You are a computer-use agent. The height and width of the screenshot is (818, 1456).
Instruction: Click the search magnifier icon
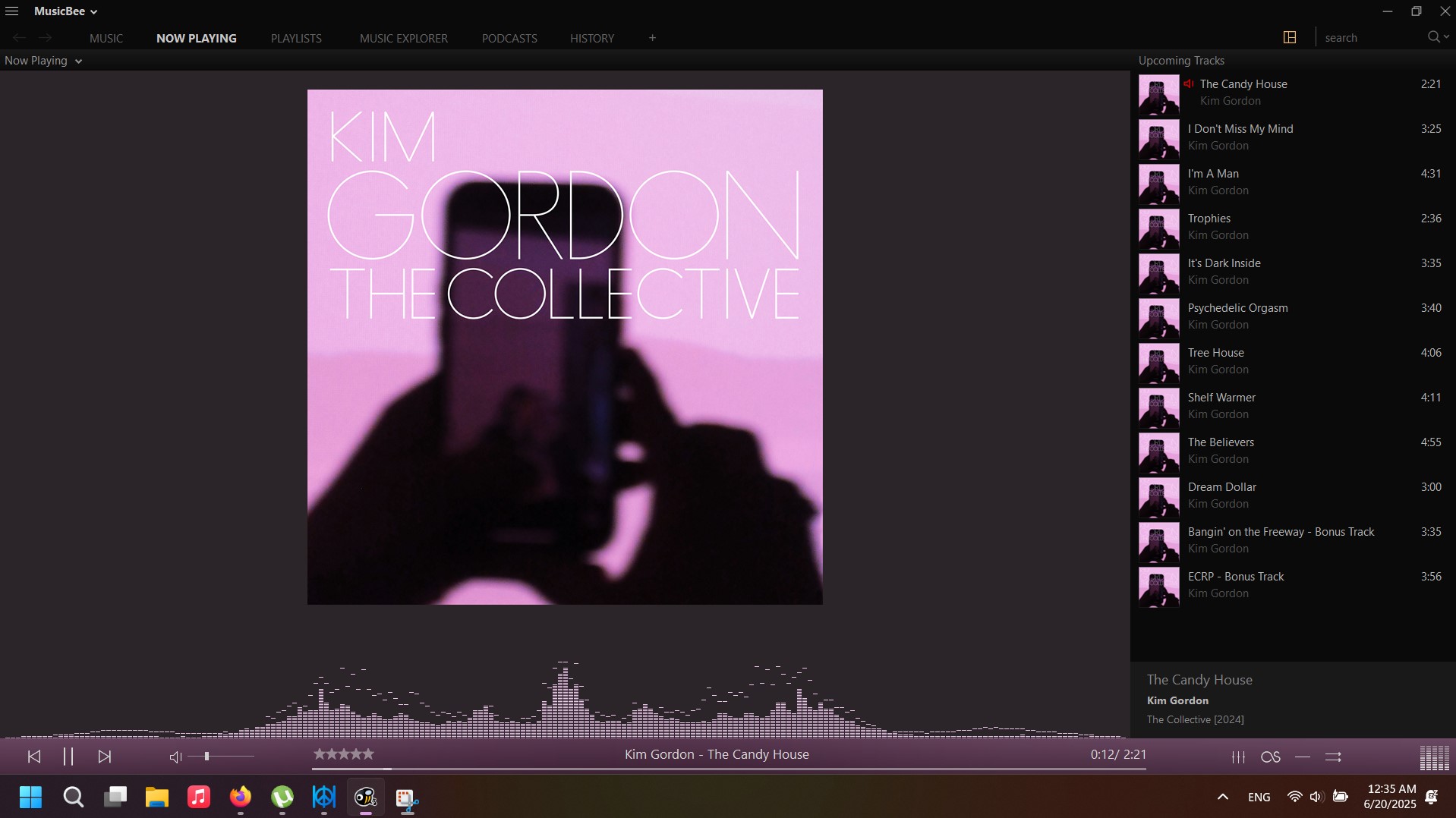(1434, 36)
